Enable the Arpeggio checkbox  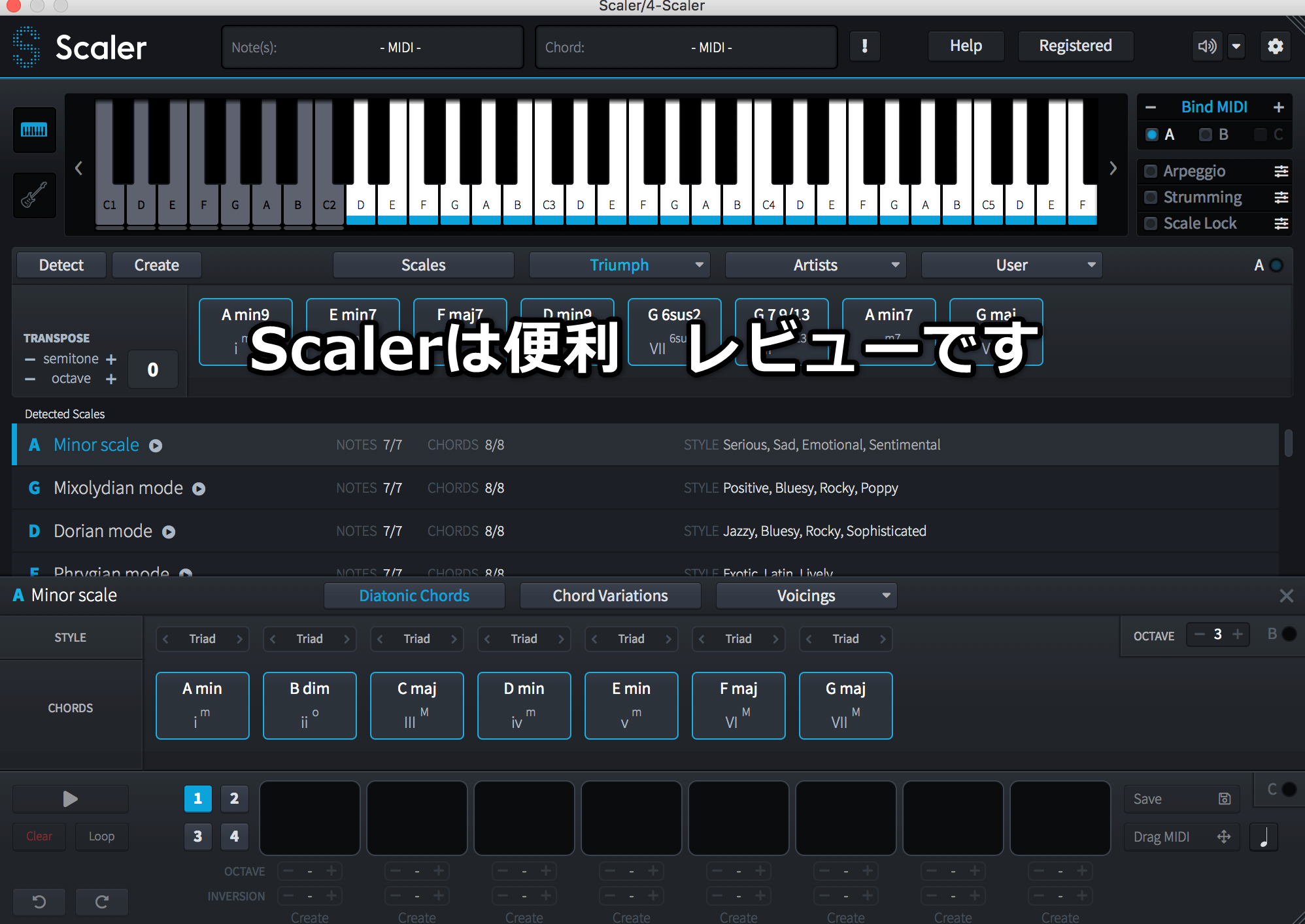(1151, 171)
